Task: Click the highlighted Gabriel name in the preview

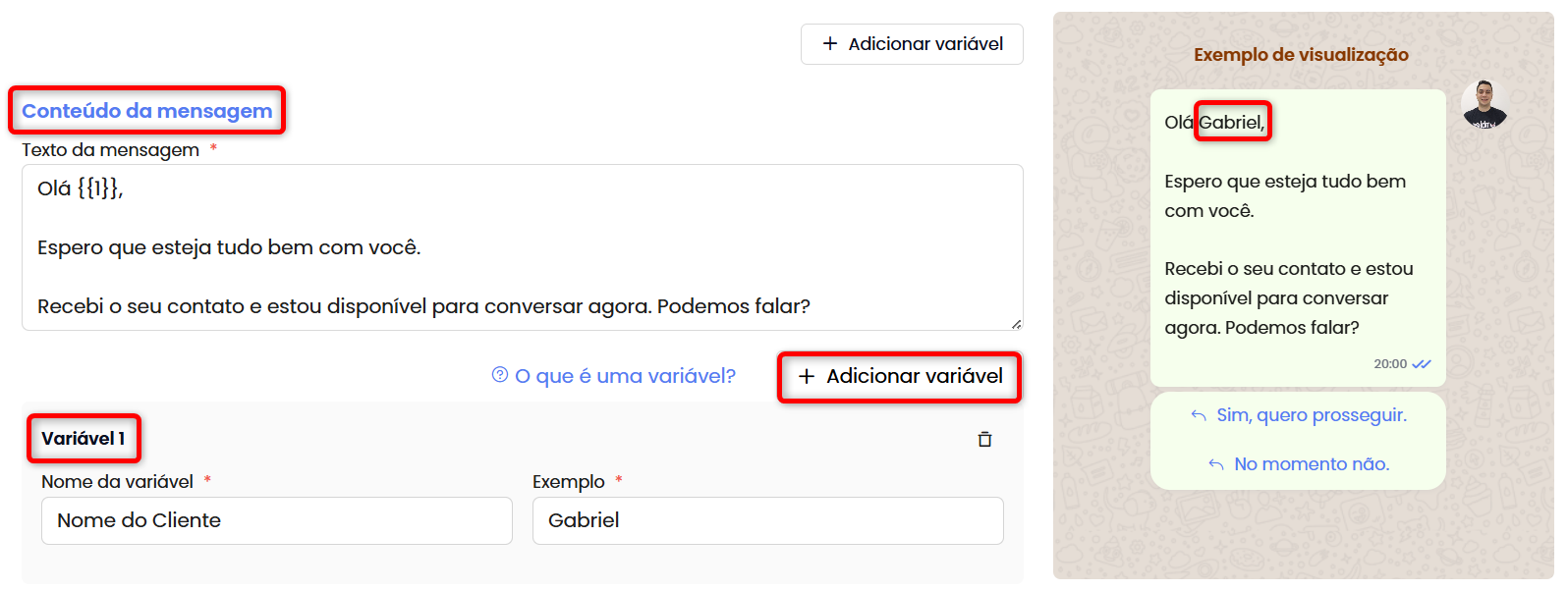Action: (x=1232, y=121)
